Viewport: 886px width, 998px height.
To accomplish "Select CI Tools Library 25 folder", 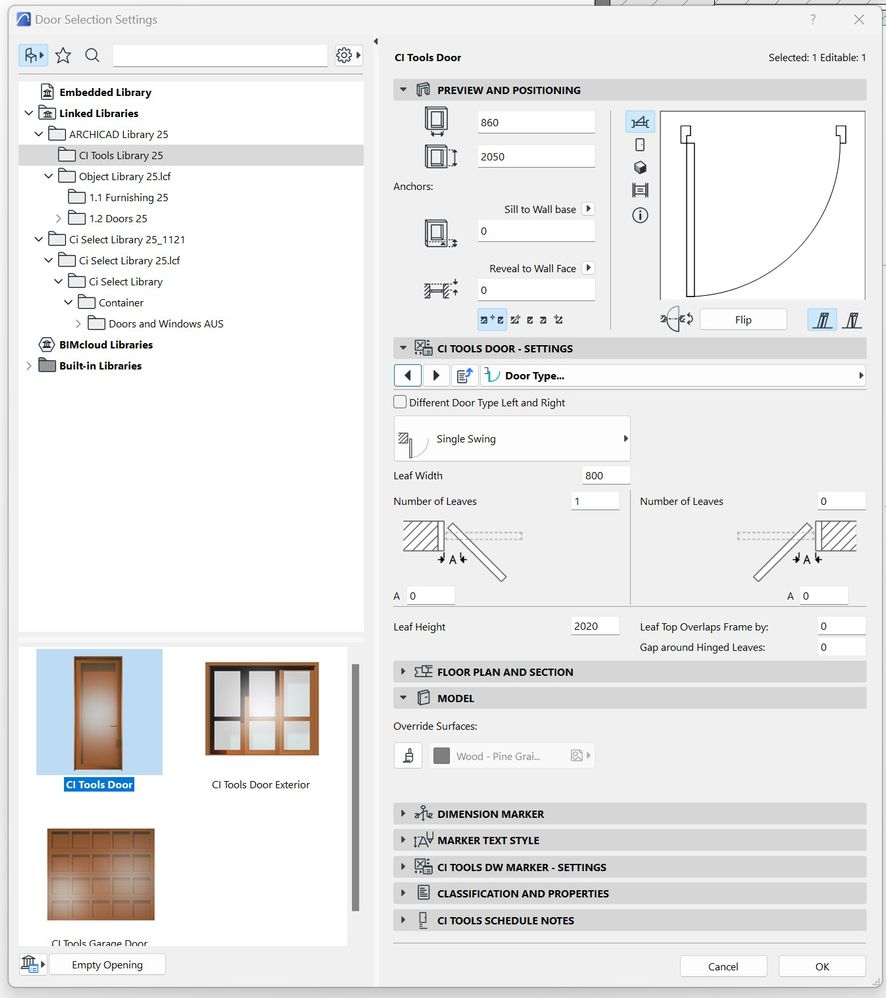I will pos(121,155).
